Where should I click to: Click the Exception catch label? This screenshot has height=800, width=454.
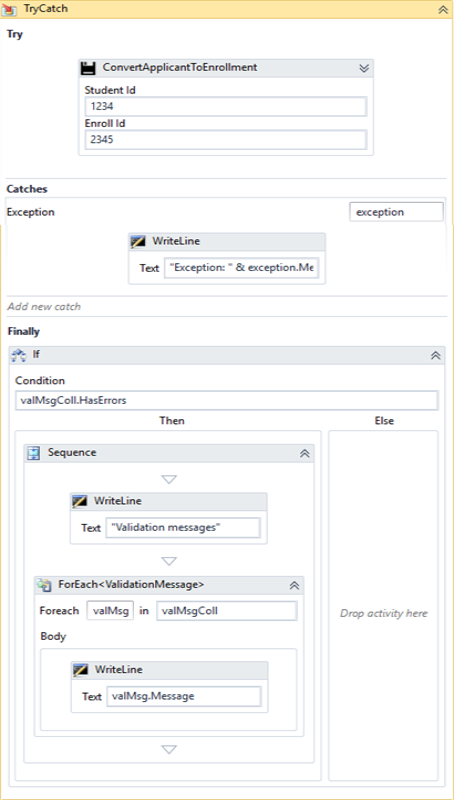pos(31,212)
